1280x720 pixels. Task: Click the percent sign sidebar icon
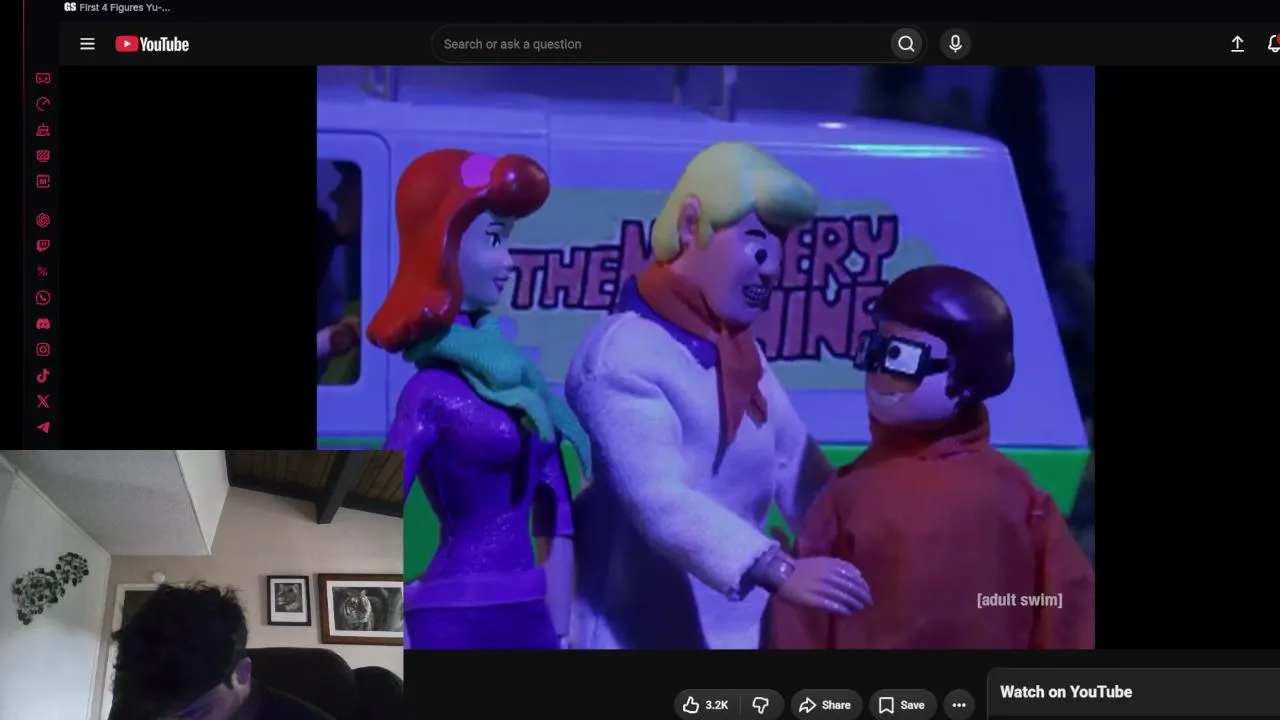[43, 272]
